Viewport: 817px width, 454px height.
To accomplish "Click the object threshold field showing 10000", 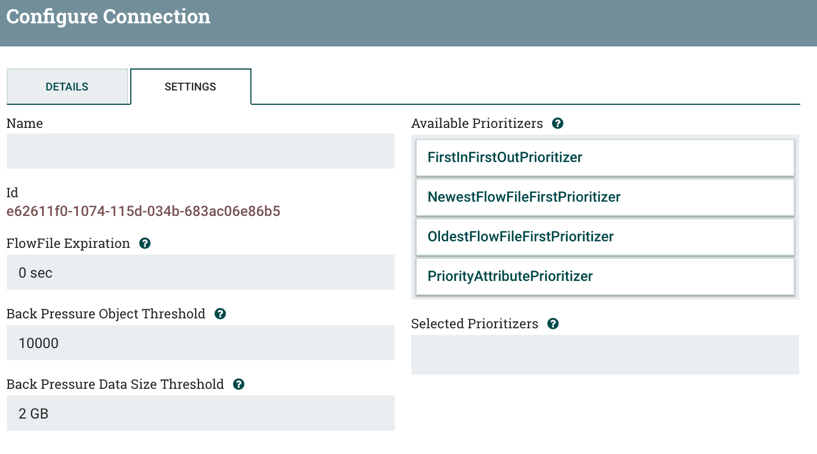I will pyautogui.click(x=200, y=343).
